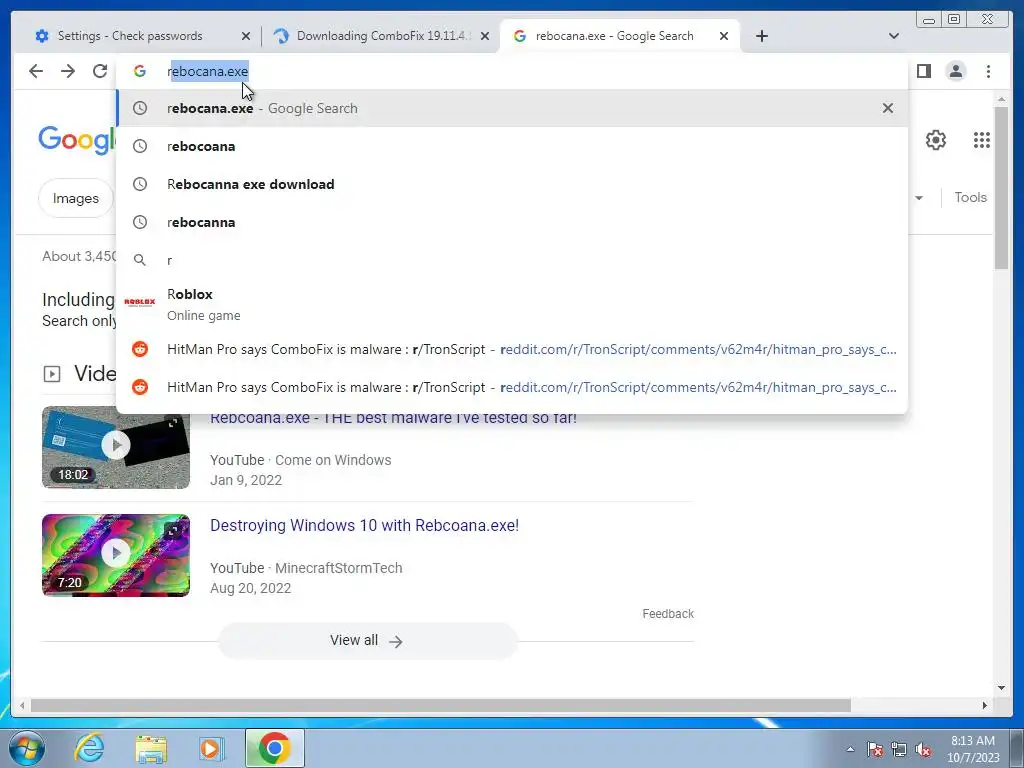Screen dimensions: 1024x768
Task: Open Windows Explorer from taskbar
Action: pyautogui.click(x=151, y=748)
